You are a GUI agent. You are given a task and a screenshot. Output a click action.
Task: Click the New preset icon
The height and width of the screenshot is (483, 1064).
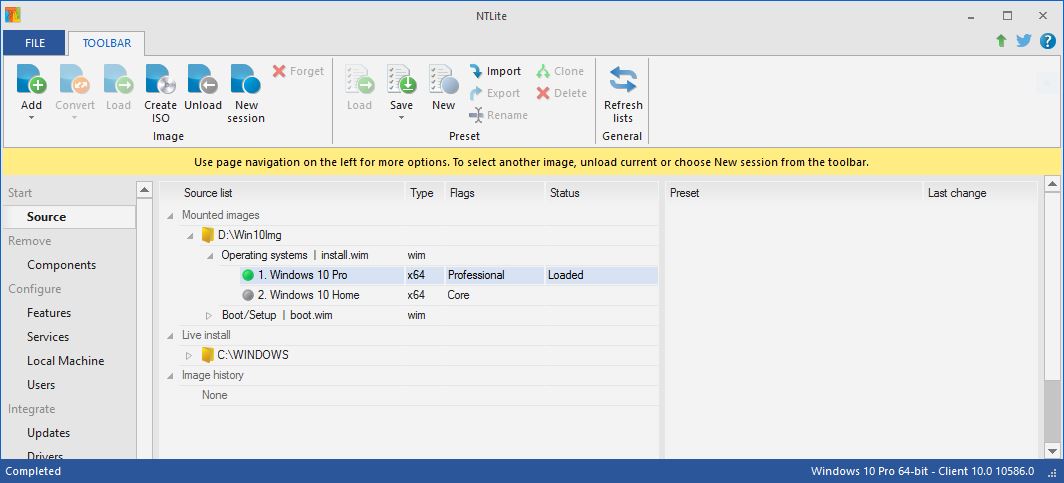444,79
